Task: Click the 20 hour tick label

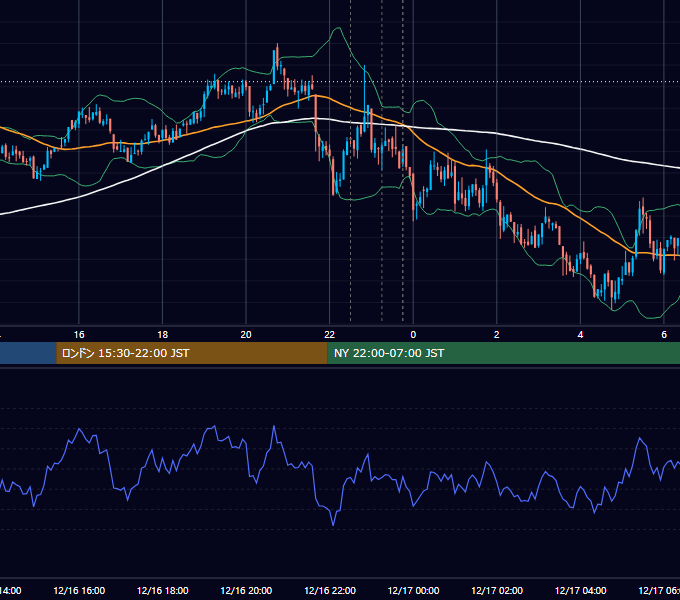Action: tap(246, 335)
